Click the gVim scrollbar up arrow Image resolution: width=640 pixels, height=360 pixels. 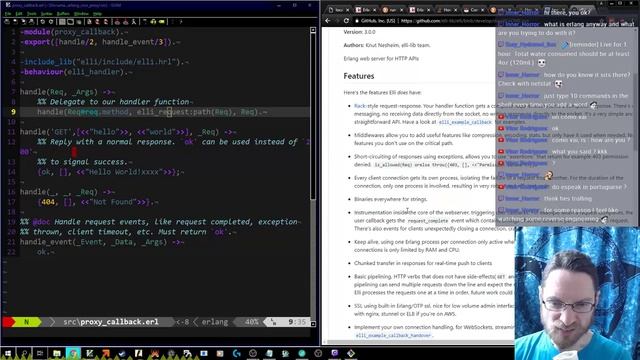tap(313, 30)
